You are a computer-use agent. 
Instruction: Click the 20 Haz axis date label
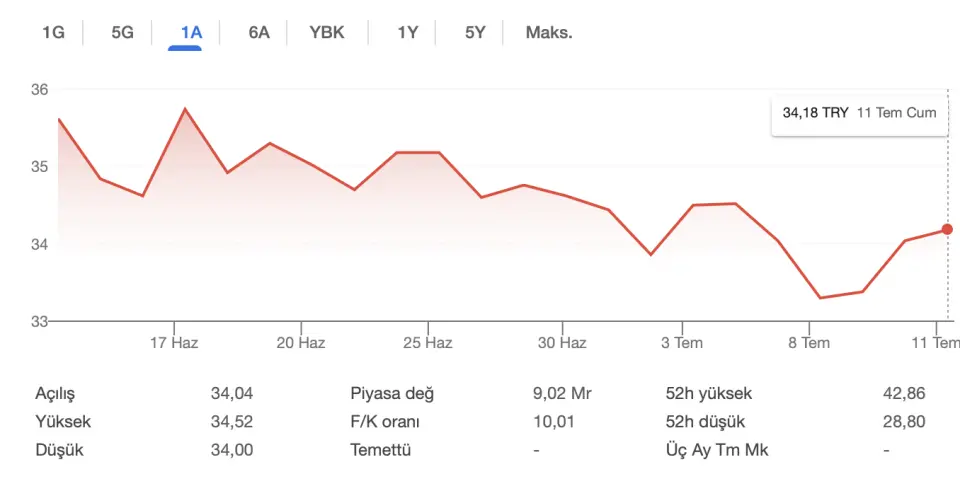301,343
